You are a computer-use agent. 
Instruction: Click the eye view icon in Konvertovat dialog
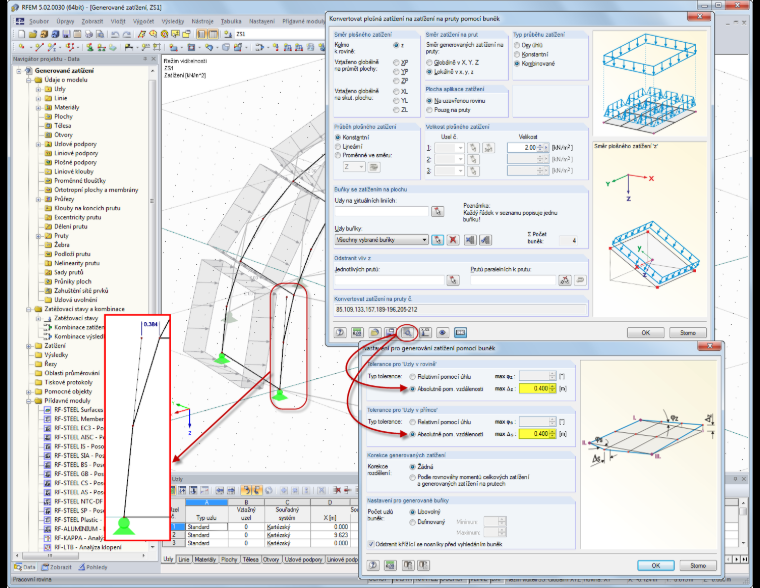pyautogui.click(x=442, y=333)
